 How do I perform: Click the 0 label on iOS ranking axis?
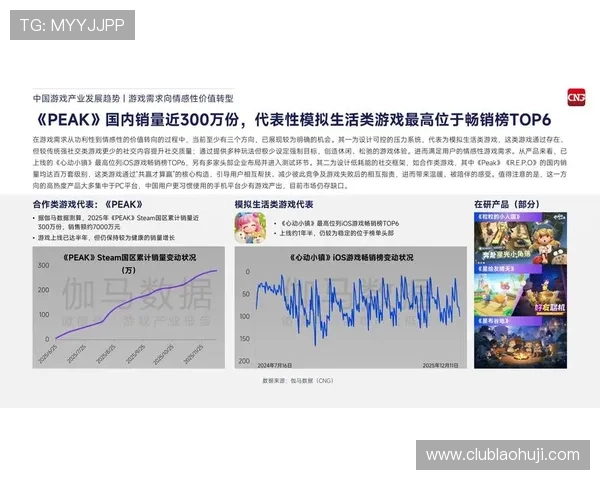[248, 272]
